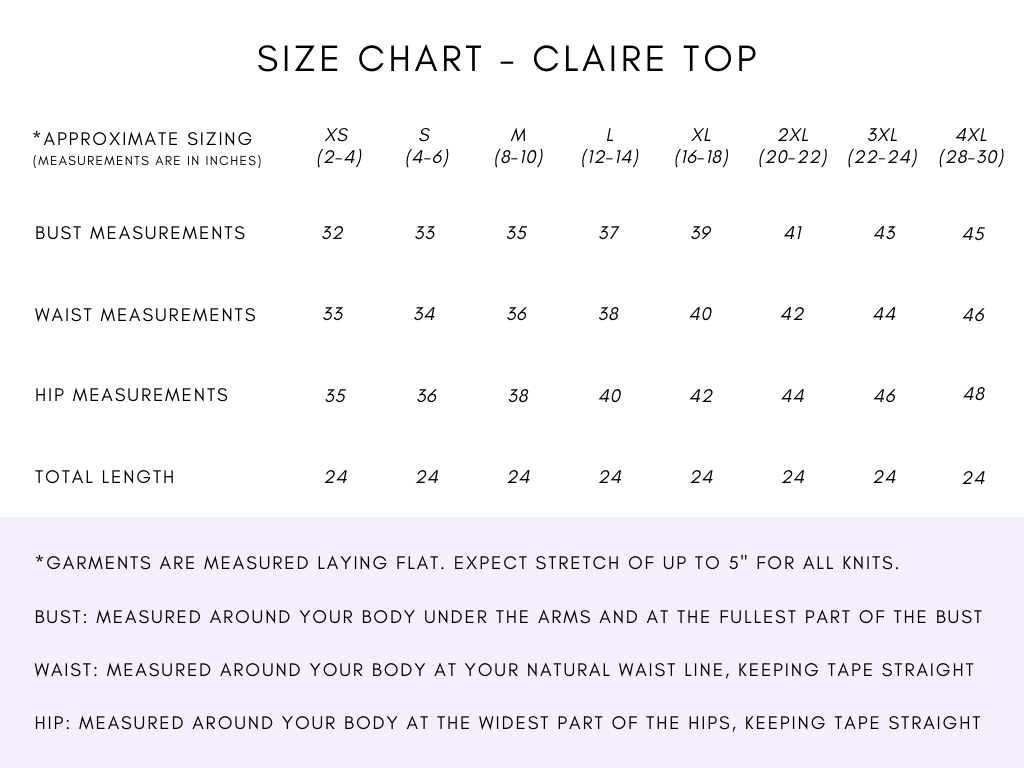Click the waist value for size L
The height and width of the screenshot is (768, 1024).
tap(609, 314)
